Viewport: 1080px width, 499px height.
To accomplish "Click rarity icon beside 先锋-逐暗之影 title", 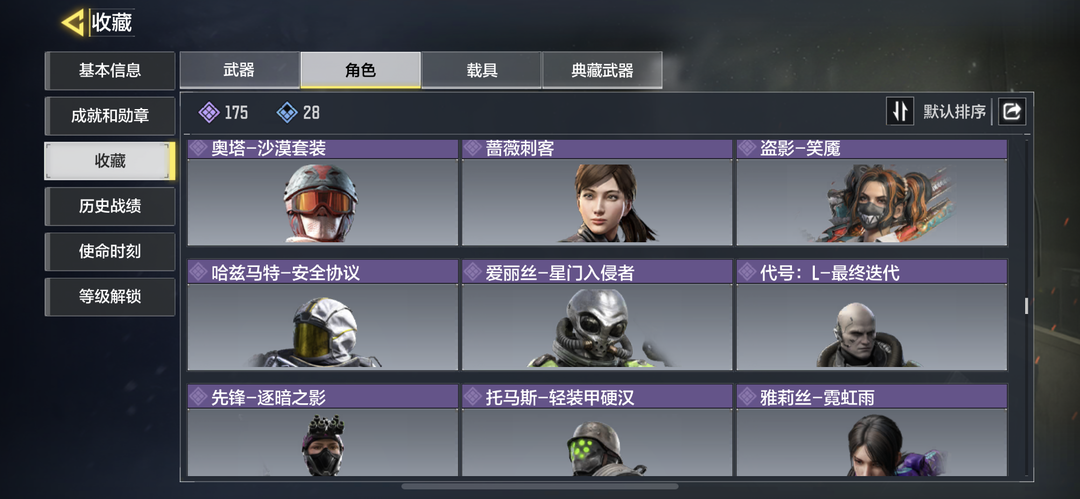I will tap(198, 396).
